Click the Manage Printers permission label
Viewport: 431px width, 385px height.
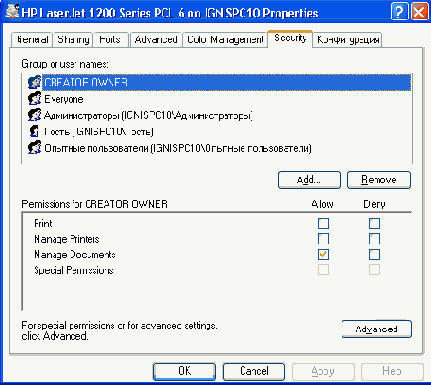click(x=67, y=239)
